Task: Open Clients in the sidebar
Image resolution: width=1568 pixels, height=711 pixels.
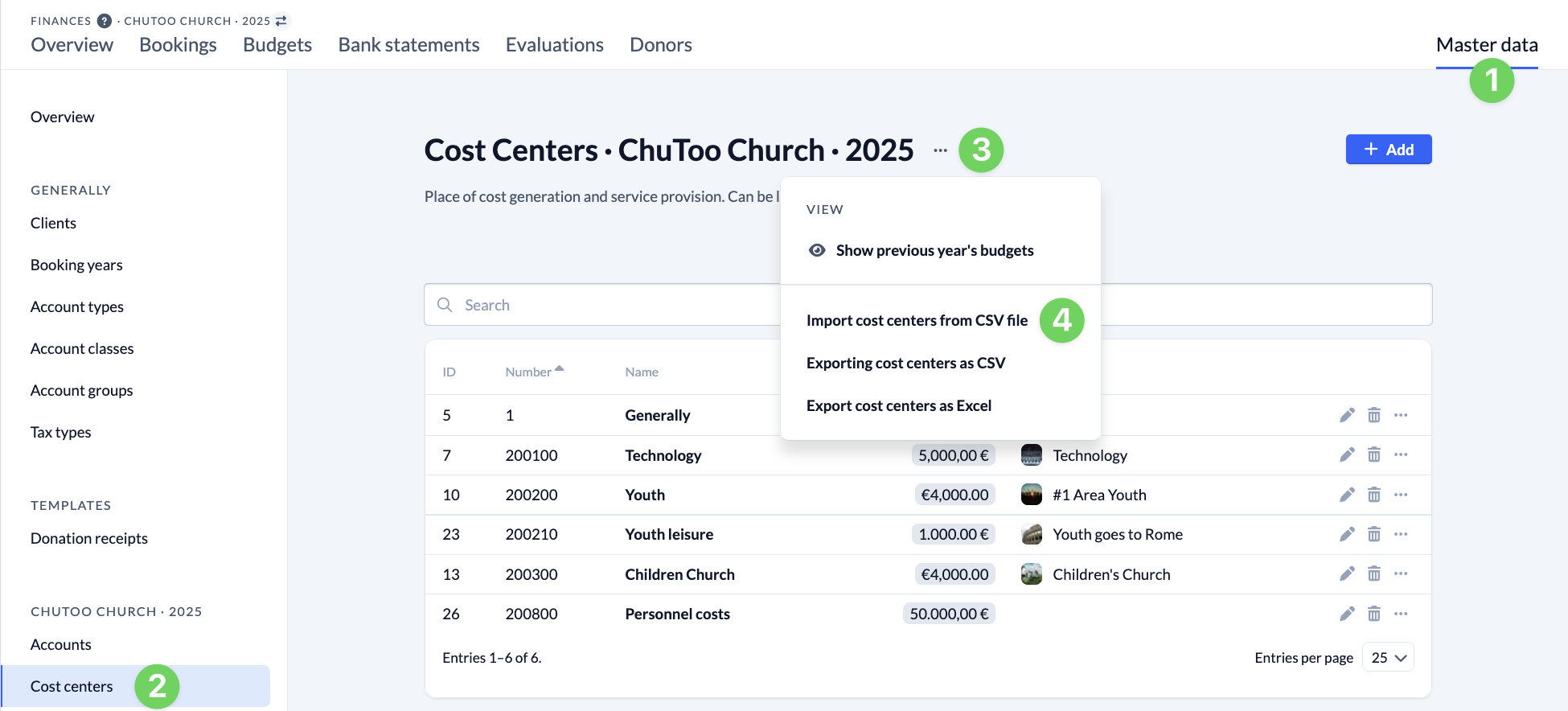Action: click(x=53, y=223)
